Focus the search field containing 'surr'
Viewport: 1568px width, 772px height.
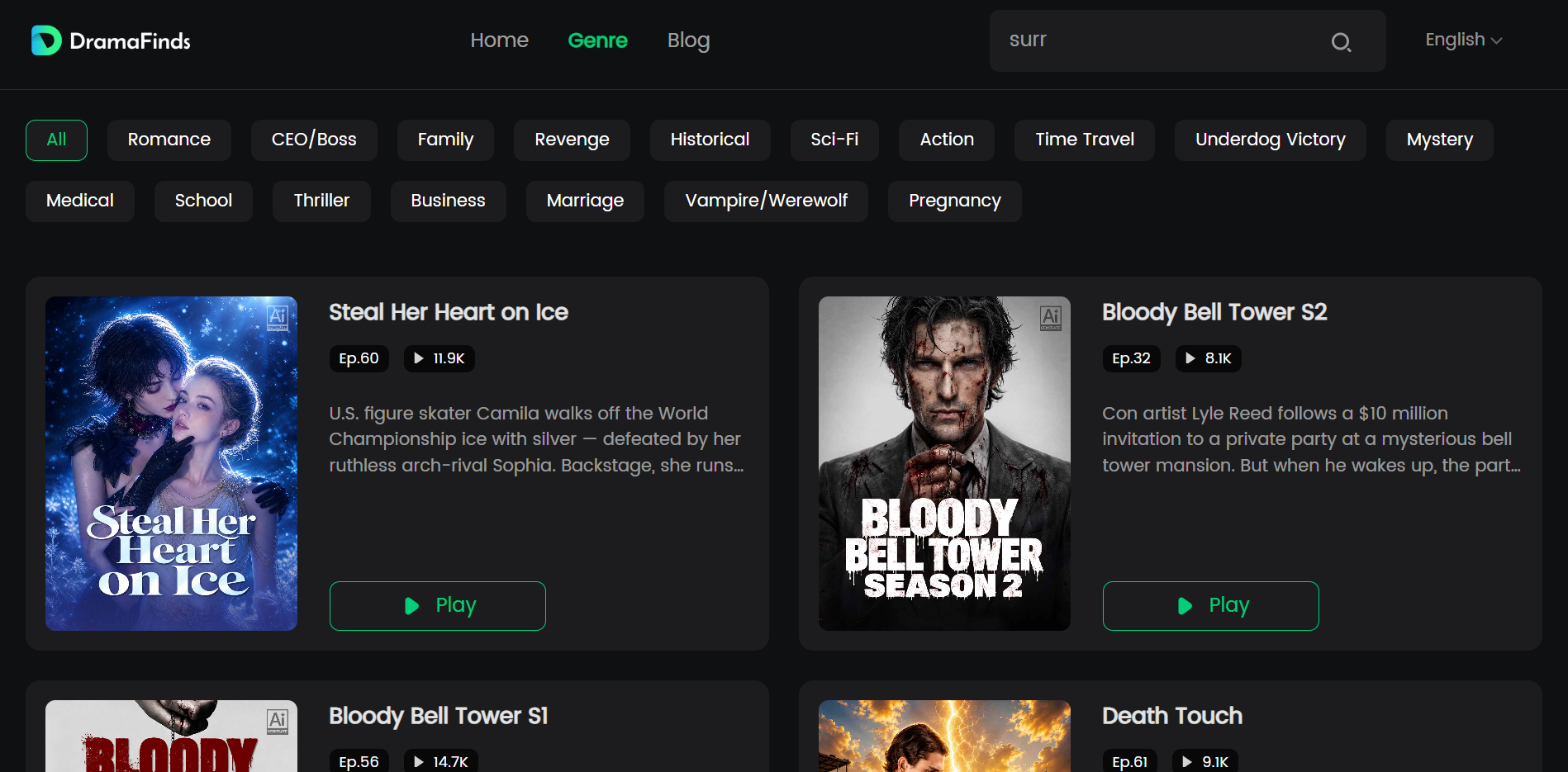pyautogui.click(x=1188, y=40)
